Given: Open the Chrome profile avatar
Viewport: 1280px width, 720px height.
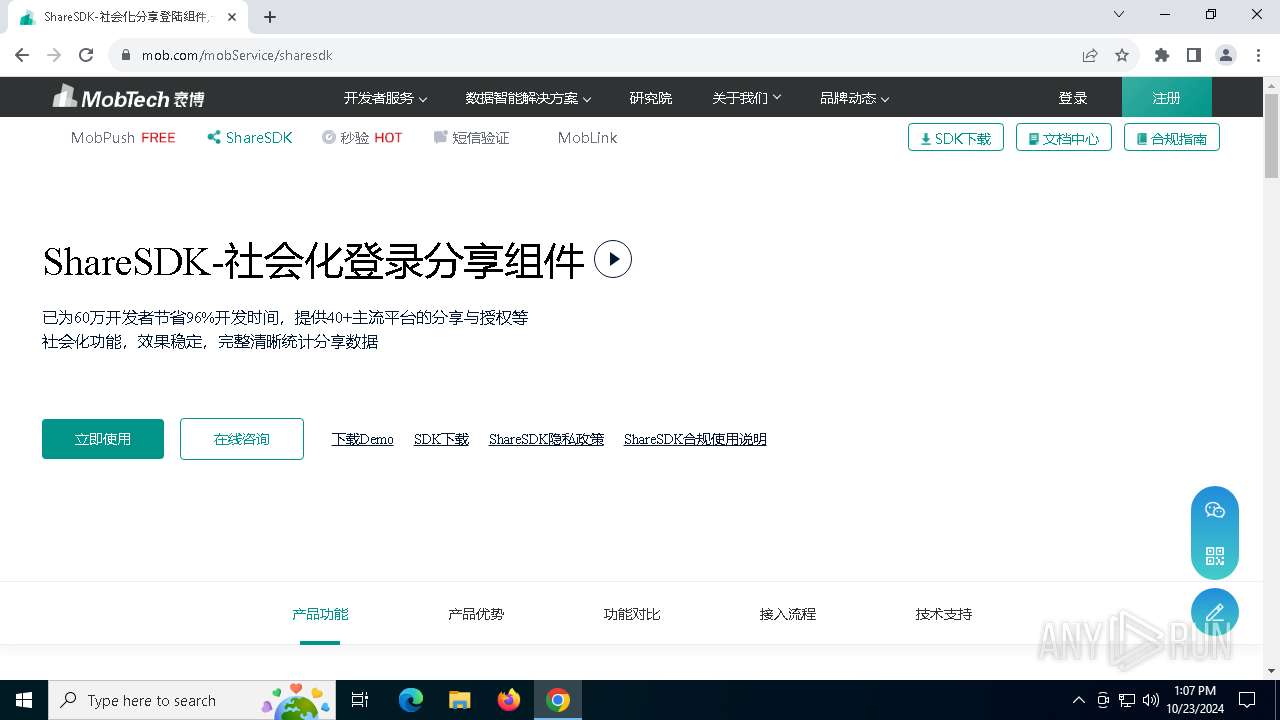Looking at the screenshot, I should (x=1226, y=55).
